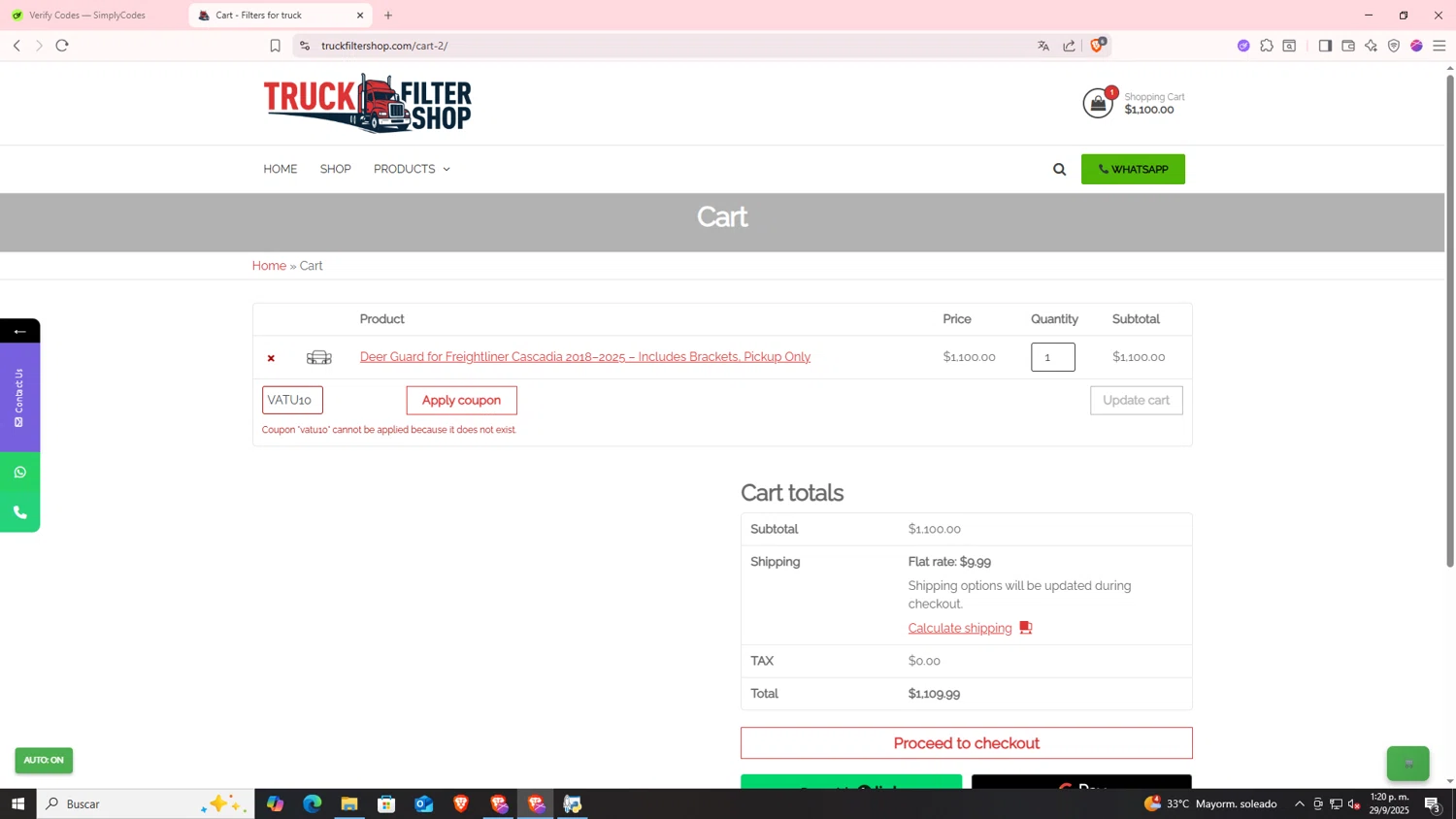Click the address bar URL
This screenshot has width=1456, height=819.
[384, 46]
